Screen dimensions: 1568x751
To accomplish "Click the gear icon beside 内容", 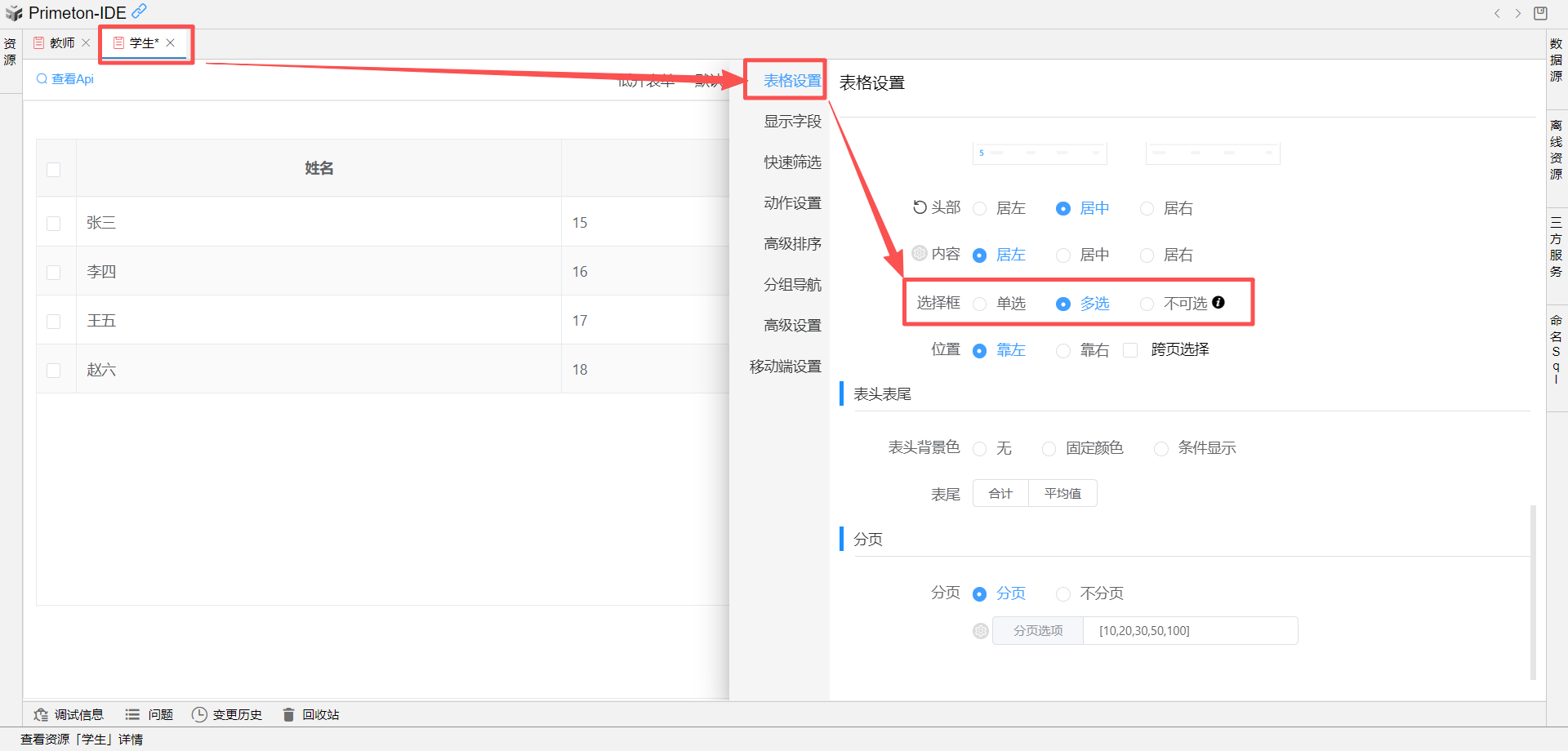I will (920, 254).
